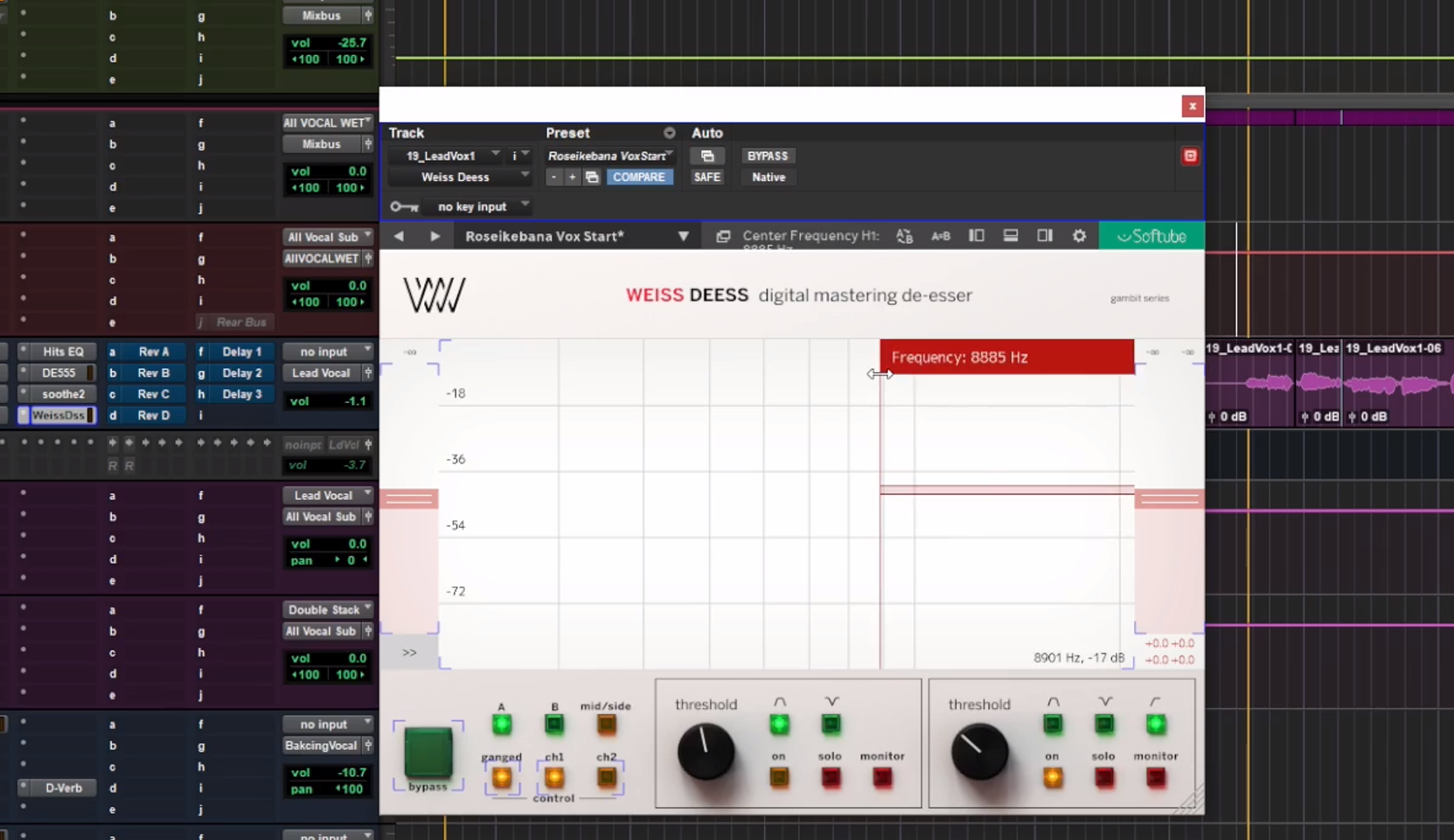Toggle the ganged control button

coord(501,777)
